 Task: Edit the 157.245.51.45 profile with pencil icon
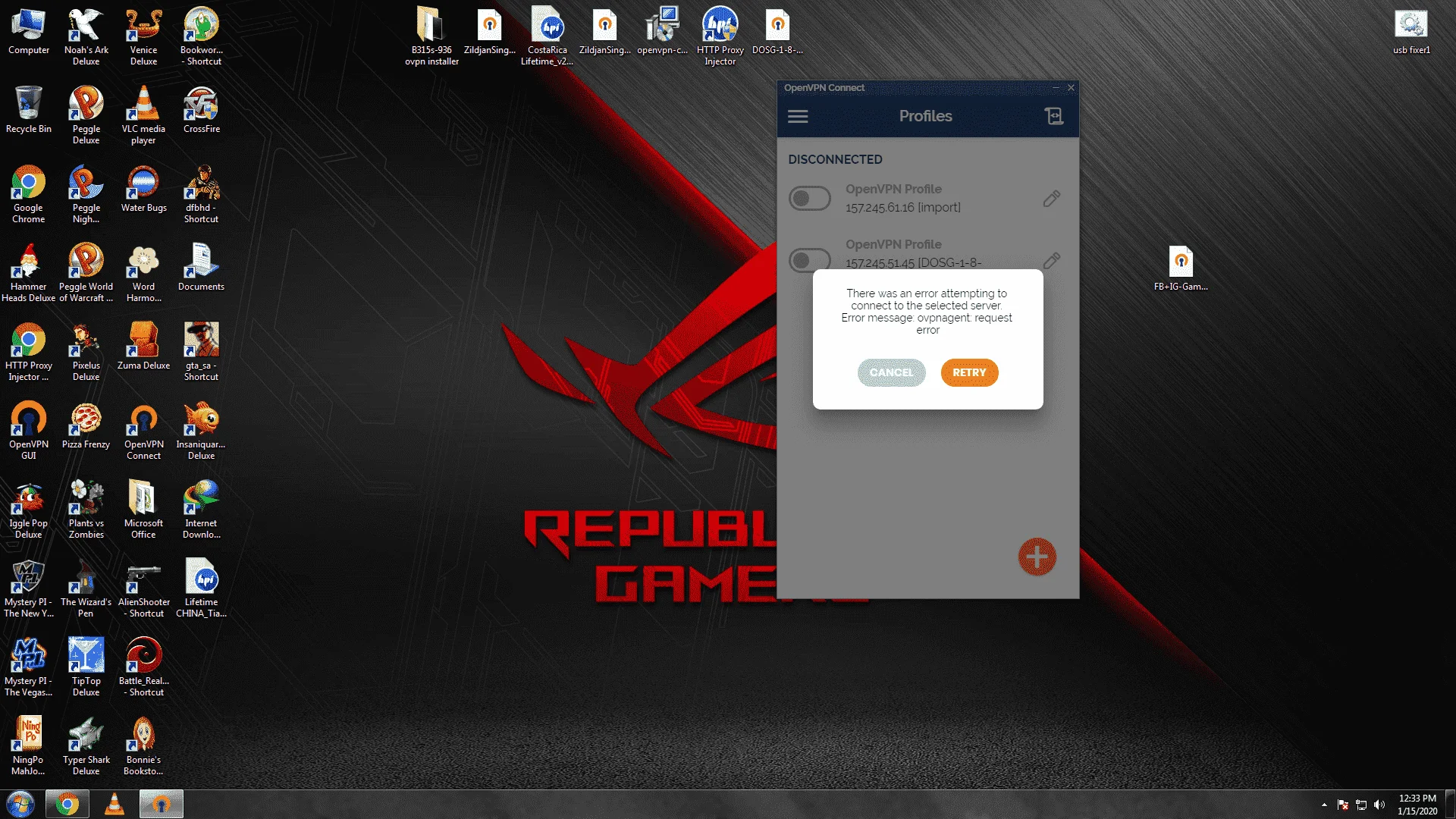(1051, 261)
